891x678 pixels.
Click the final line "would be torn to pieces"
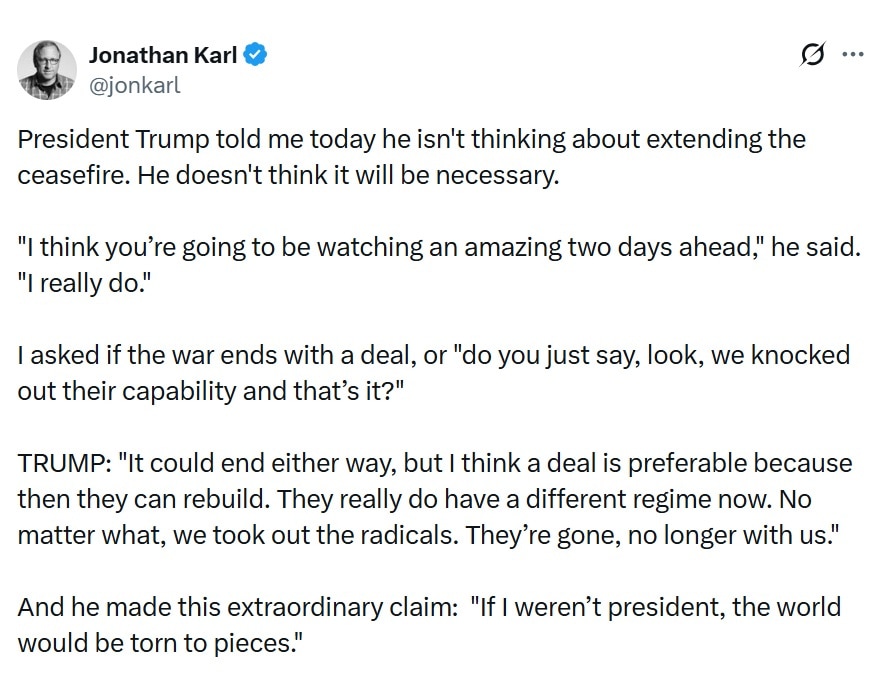(x=159, y=641)
